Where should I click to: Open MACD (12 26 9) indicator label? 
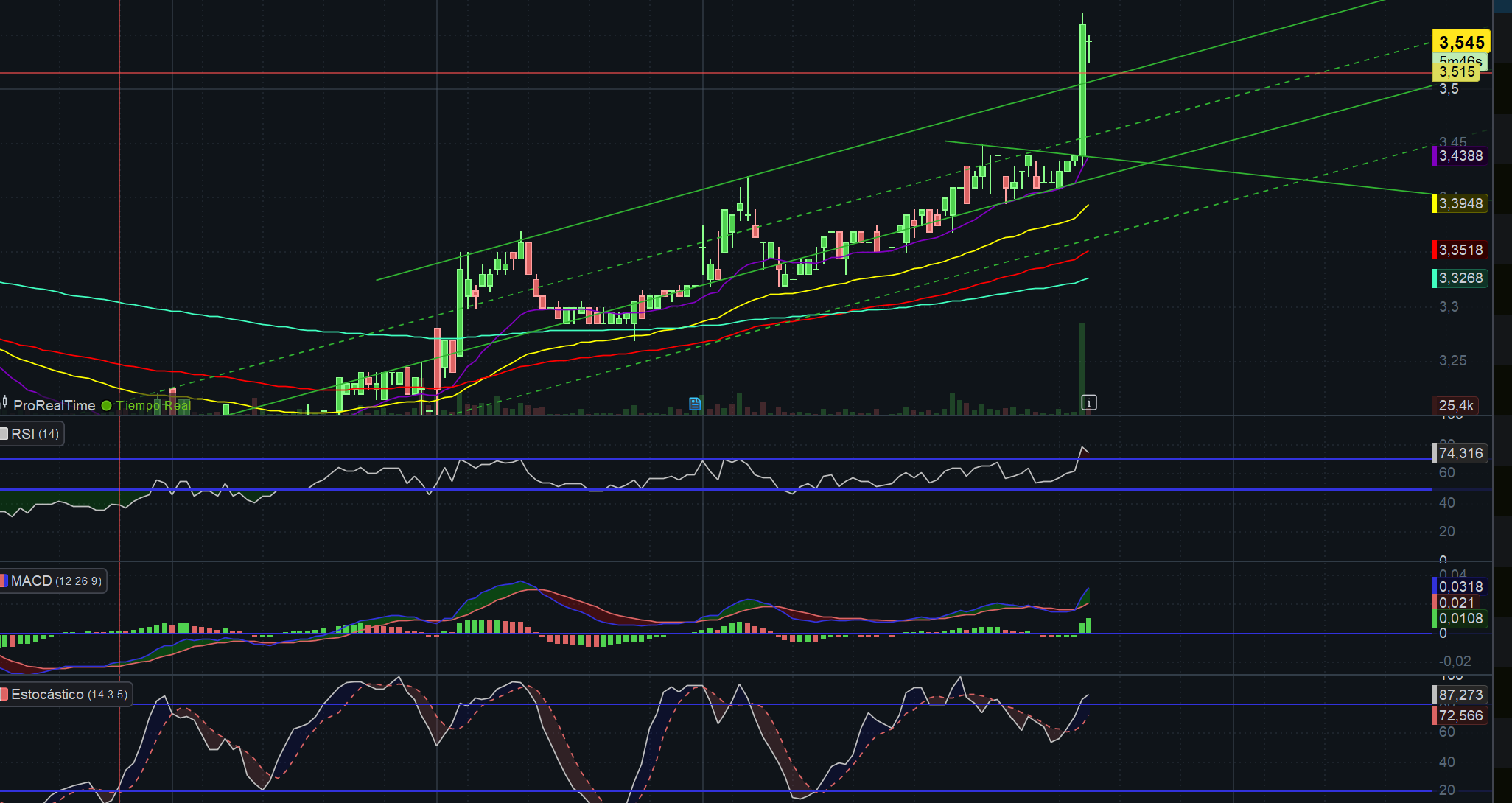56,581
